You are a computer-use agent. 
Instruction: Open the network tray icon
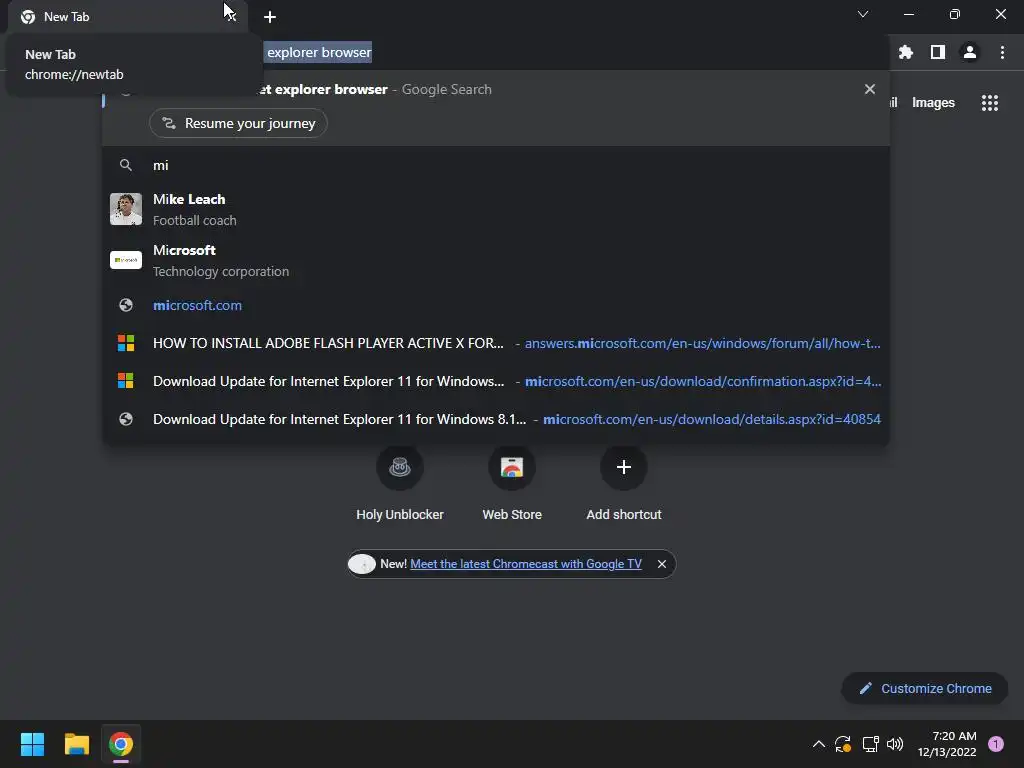[870, 744]
